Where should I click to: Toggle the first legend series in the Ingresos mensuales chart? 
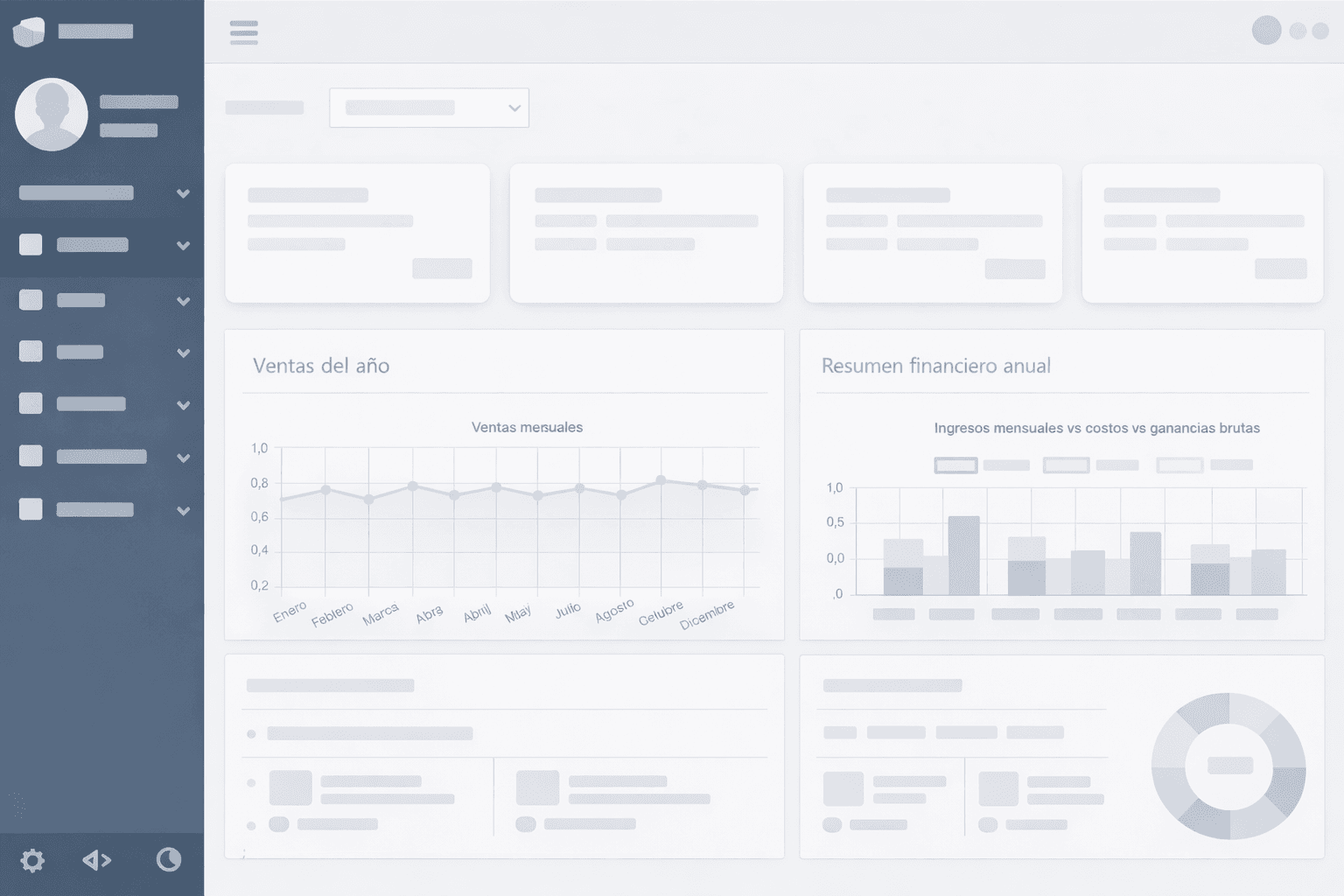(955, 465)
